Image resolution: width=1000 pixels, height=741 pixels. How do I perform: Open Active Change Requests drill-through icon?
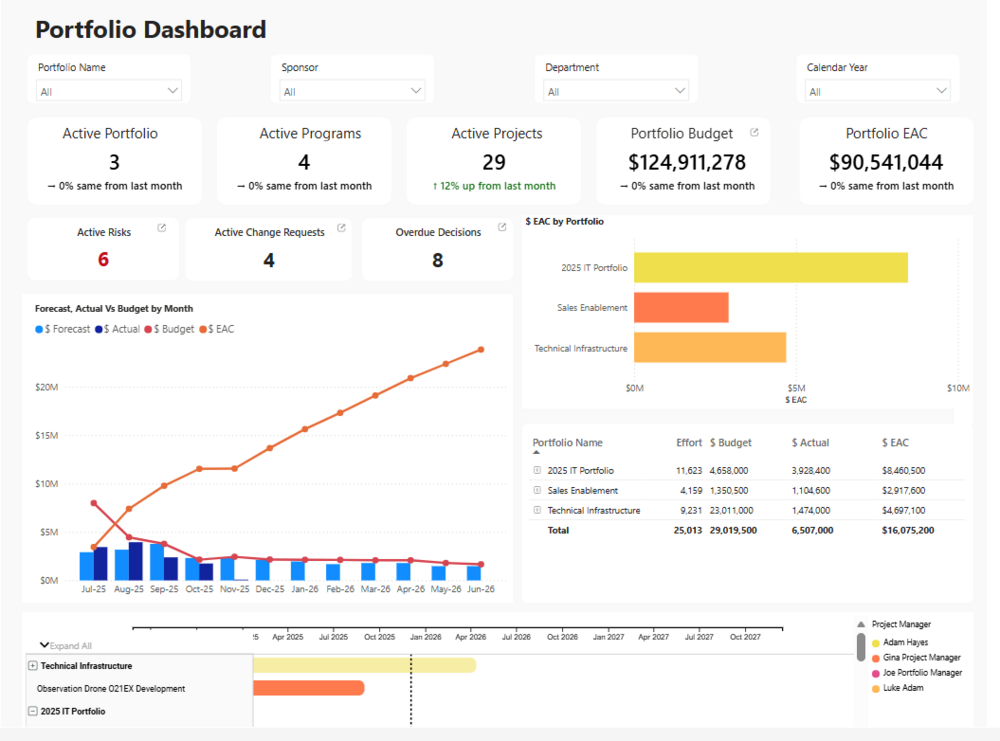click(341, 229)
